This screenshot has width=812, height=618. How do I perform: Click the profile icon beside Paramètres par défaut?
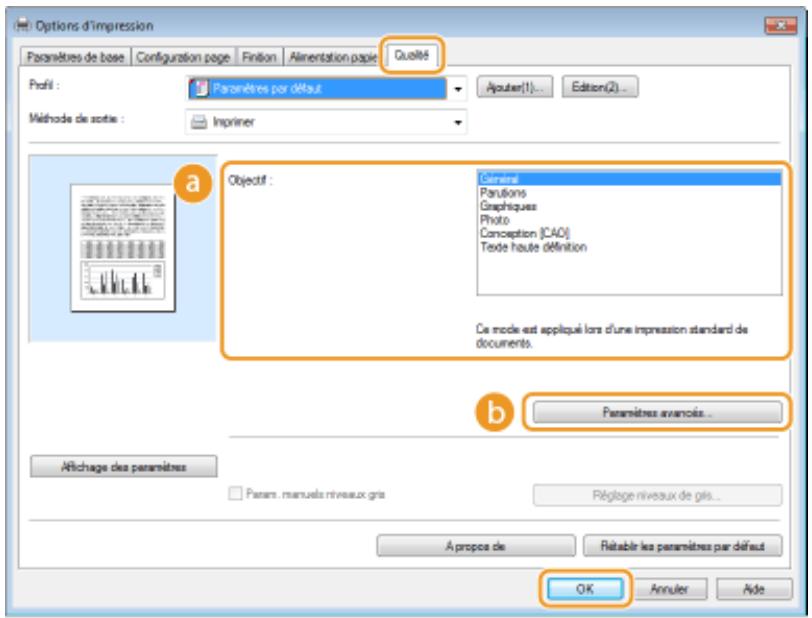[x=199, y=89]
